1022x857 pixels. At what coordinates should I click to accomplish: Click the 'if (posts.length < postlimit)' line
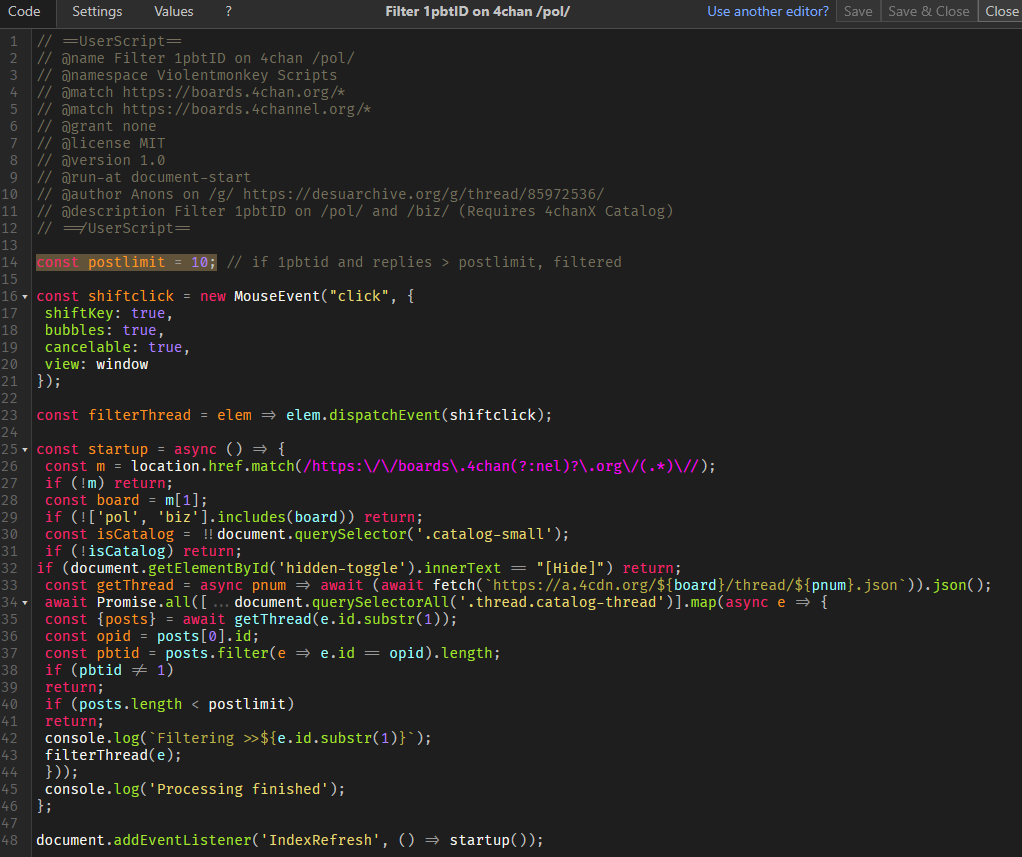(169, 704)
